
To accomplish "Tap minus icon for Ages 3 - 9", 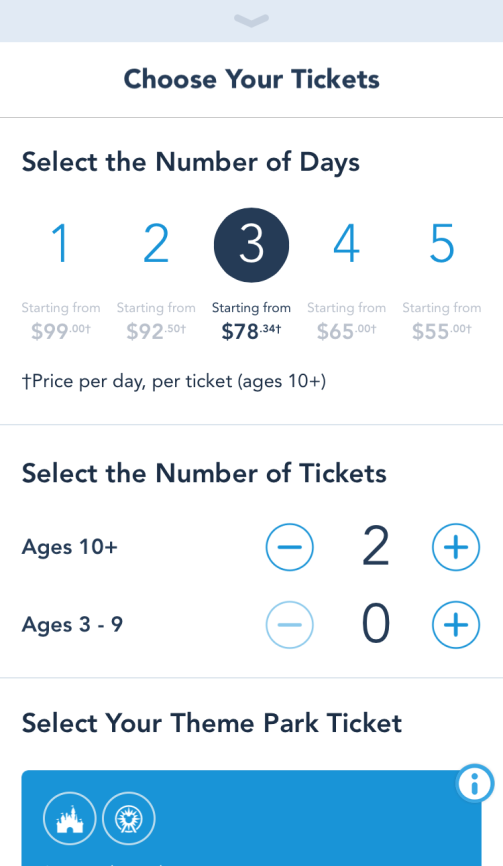I will click(289, 625).
